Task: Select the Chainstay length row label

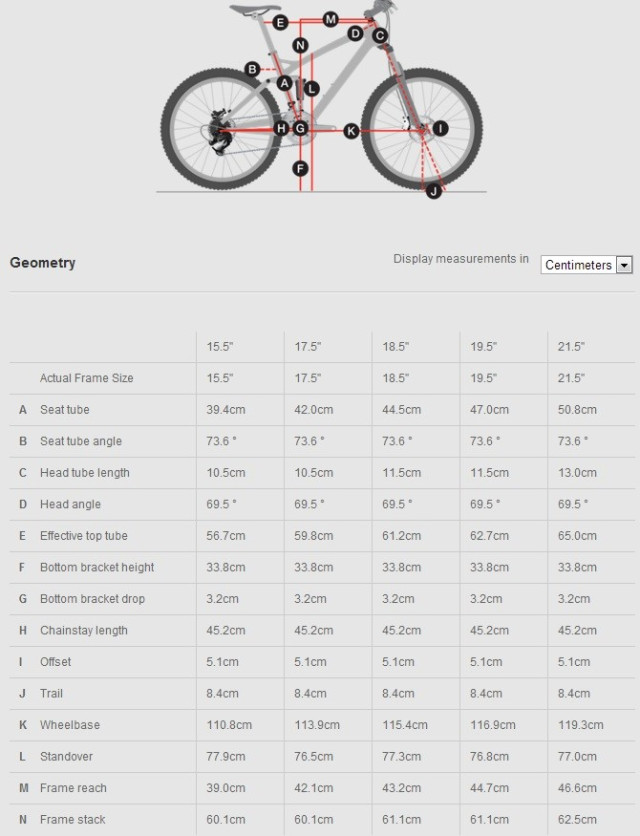Action: [84, 631]
